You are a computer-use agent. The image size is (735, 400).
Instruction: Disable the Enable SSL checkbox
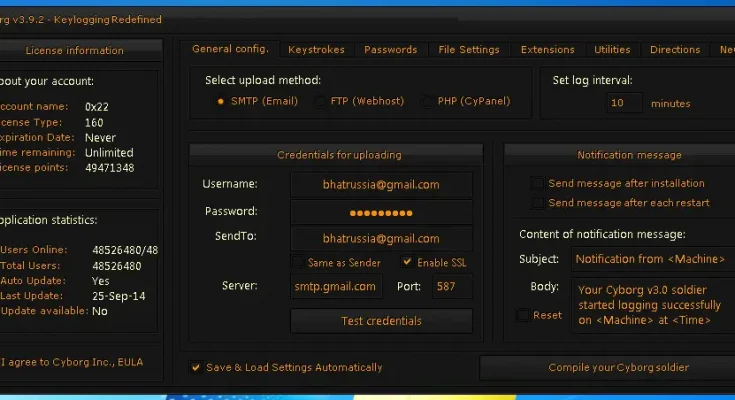pos(407,262)
